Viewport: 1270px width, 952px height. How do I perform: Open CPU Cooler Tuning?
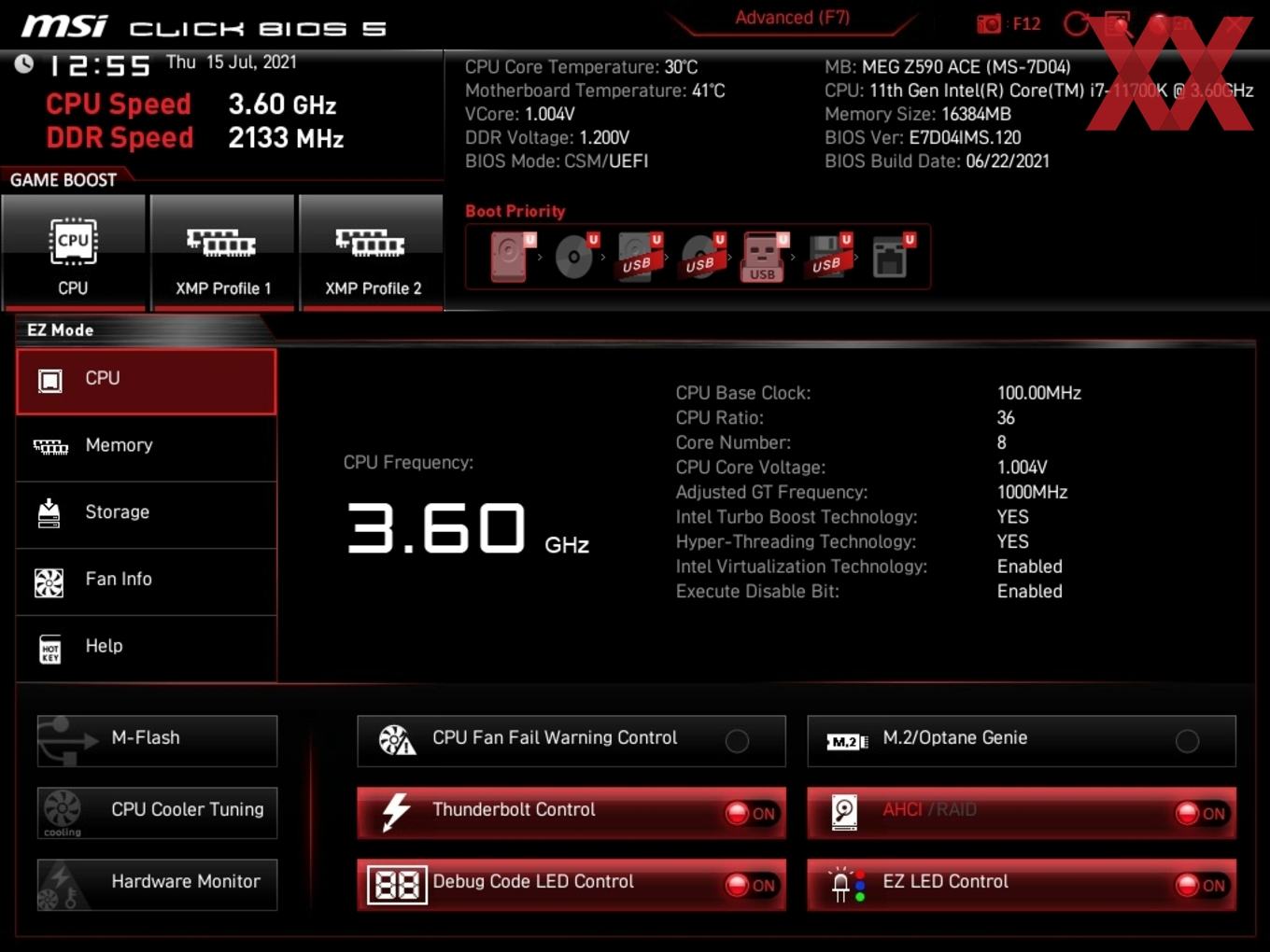[157, 813]
